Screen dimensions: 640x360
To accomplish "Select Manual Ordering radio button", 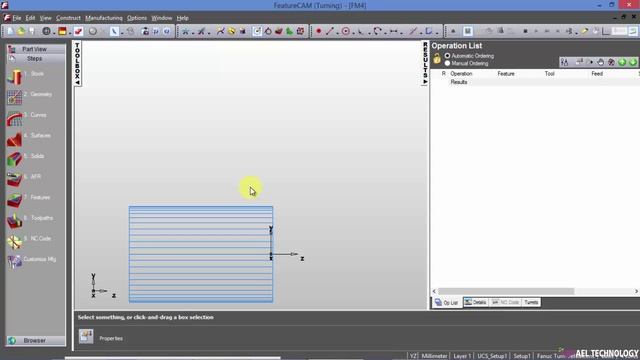I will point(447,63).
